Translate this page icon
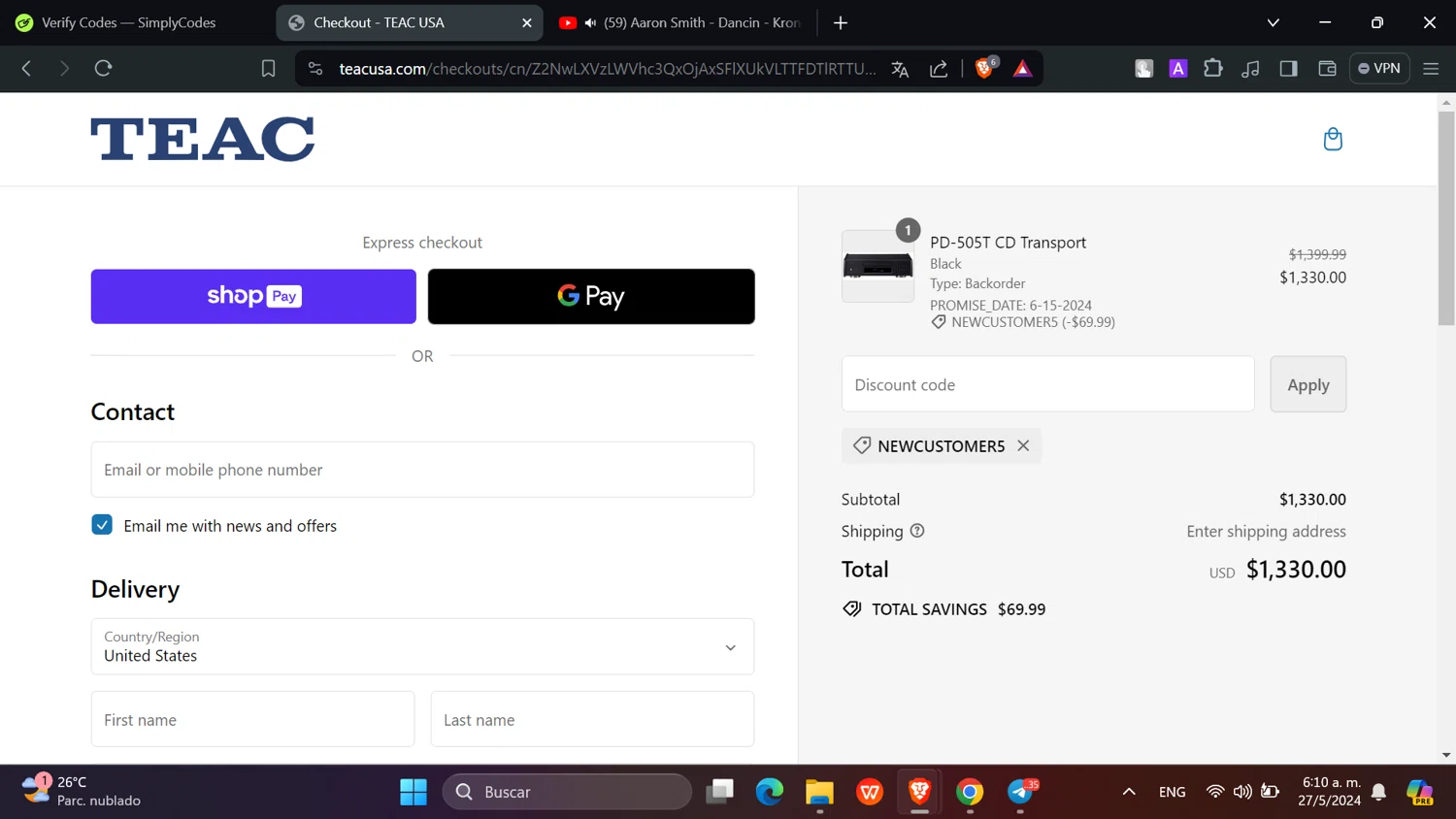The height and width of the screenshot is (819, 1456). pyautogui.click(x=900, y=68)
